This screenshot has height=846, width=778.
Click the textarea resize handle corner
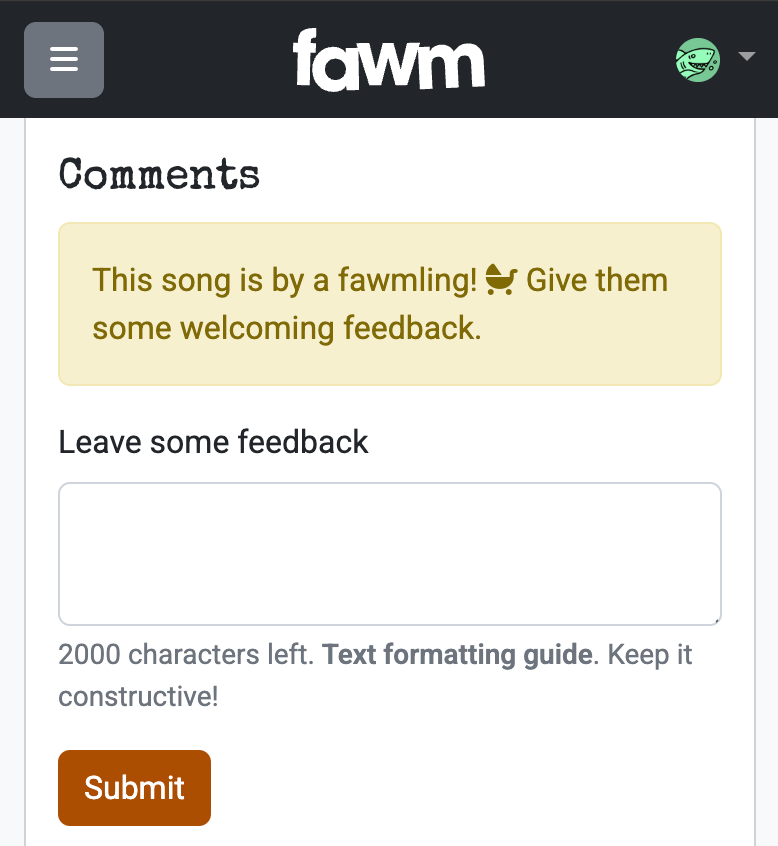click(714, 618)
